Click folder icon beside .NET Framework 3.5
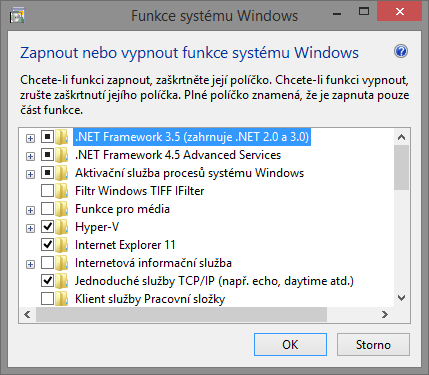 [x=62, y=137]
